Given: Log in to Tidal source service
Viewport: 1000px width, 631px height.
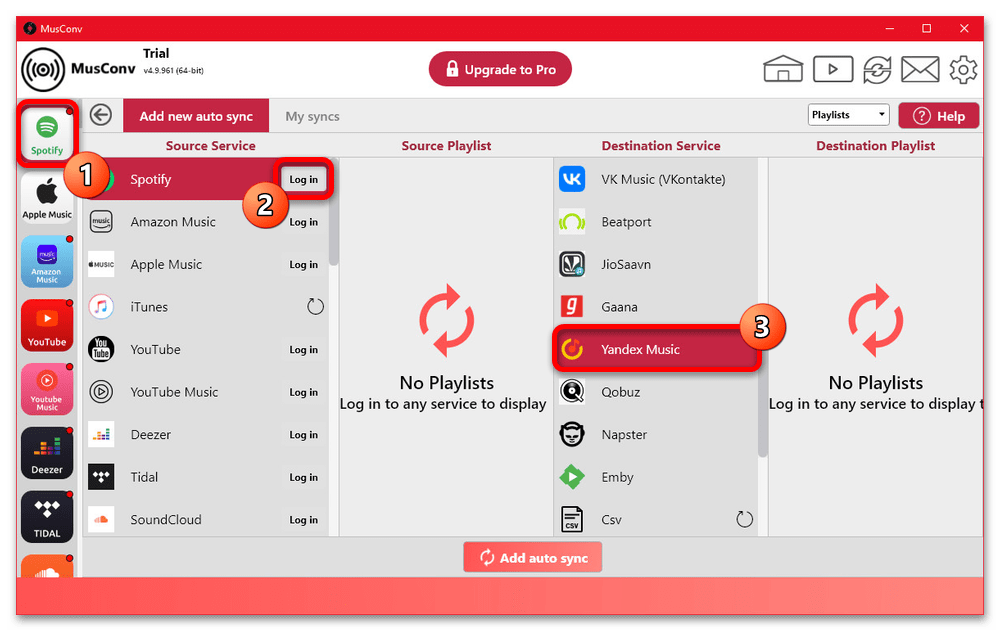Looking at the screenshot, I should pyautogui.click(x=304, y=477).
